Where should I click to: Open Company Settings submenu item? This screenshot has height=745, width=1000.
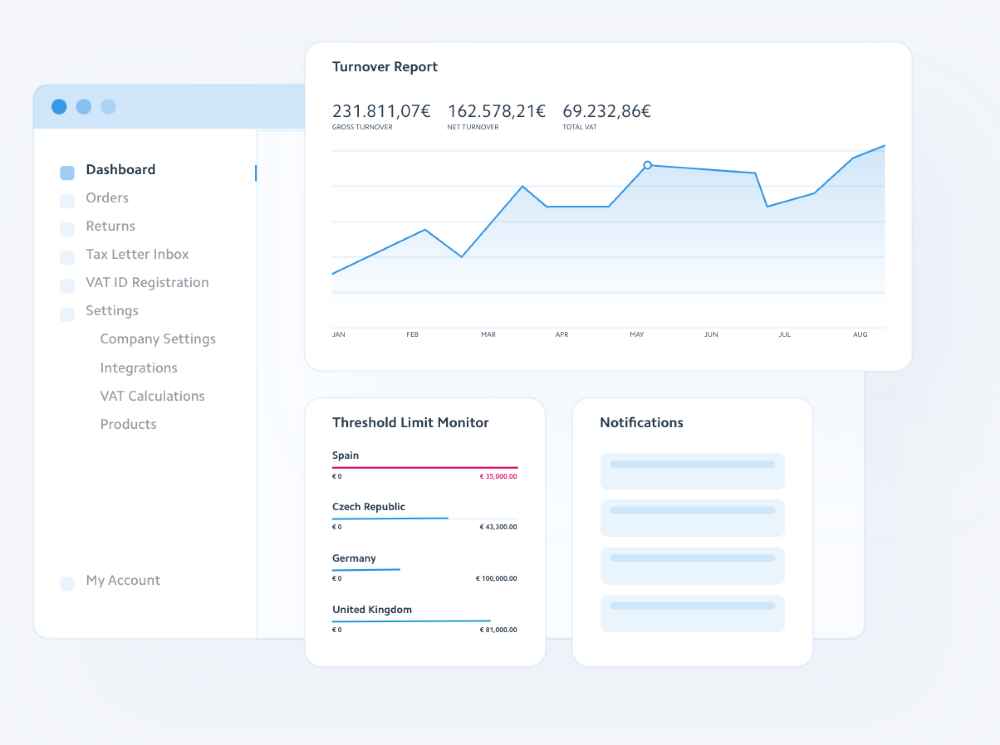[158, 339]
